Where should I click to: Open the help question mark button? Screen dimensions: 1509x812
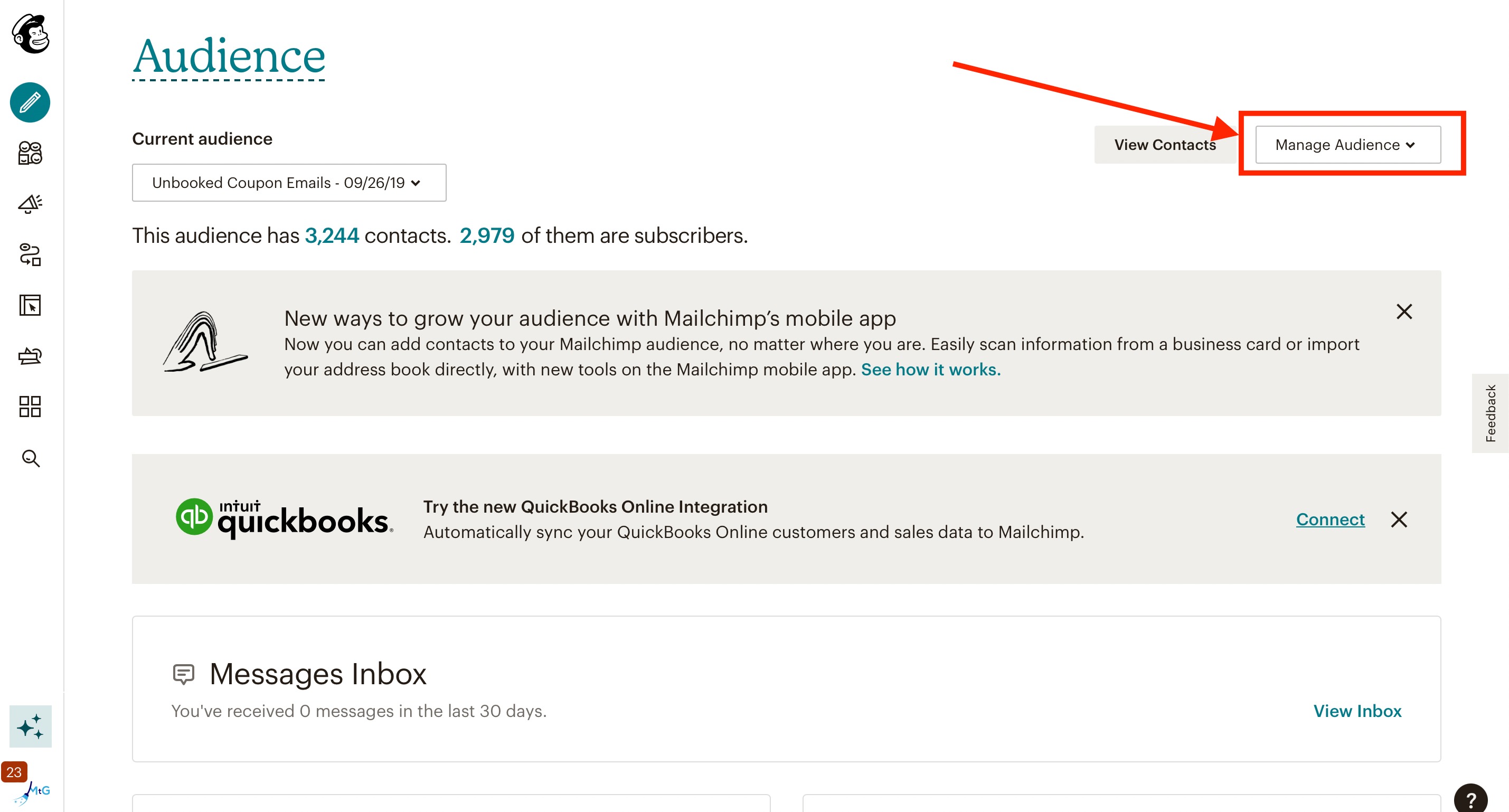click(1470, 799)
